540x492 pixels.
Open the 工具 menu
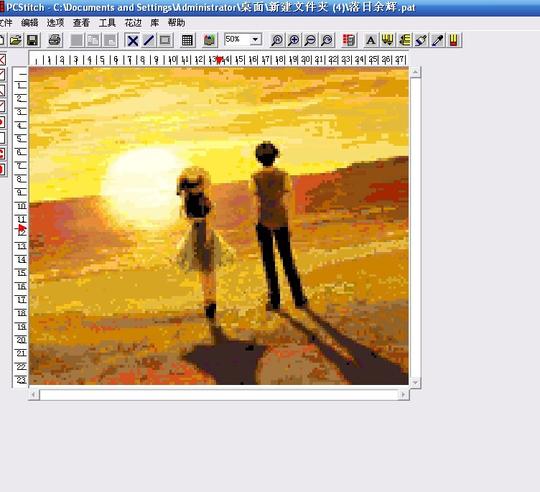(107, 23)
